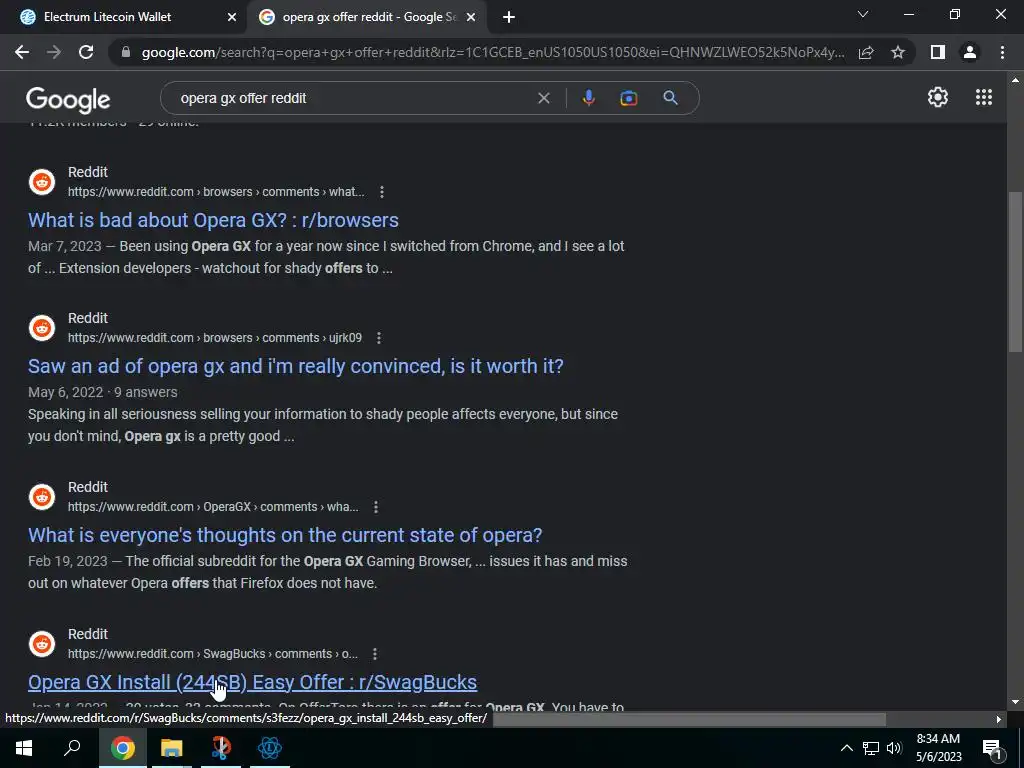Close the Google search tab
This screenshot has width=1024, height=768.
[471, 17]
